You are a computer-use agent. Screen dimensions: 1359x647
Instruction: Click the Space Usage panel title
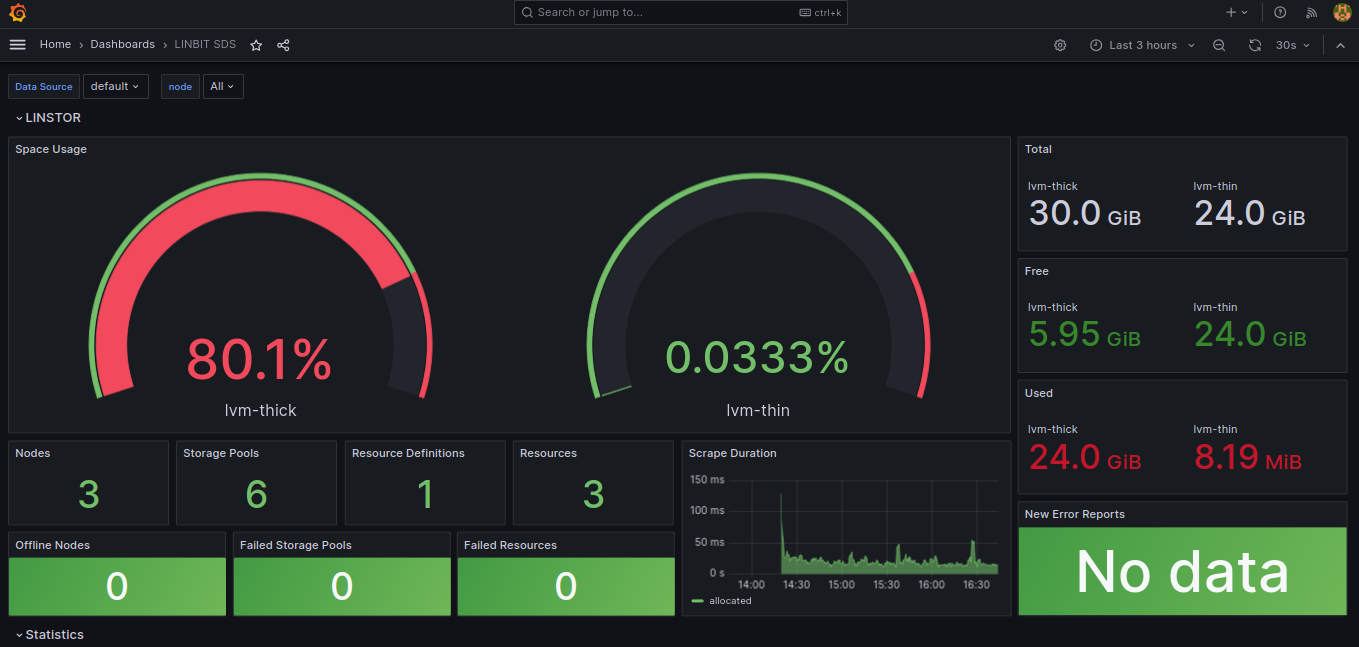click(x=51, y=149)
